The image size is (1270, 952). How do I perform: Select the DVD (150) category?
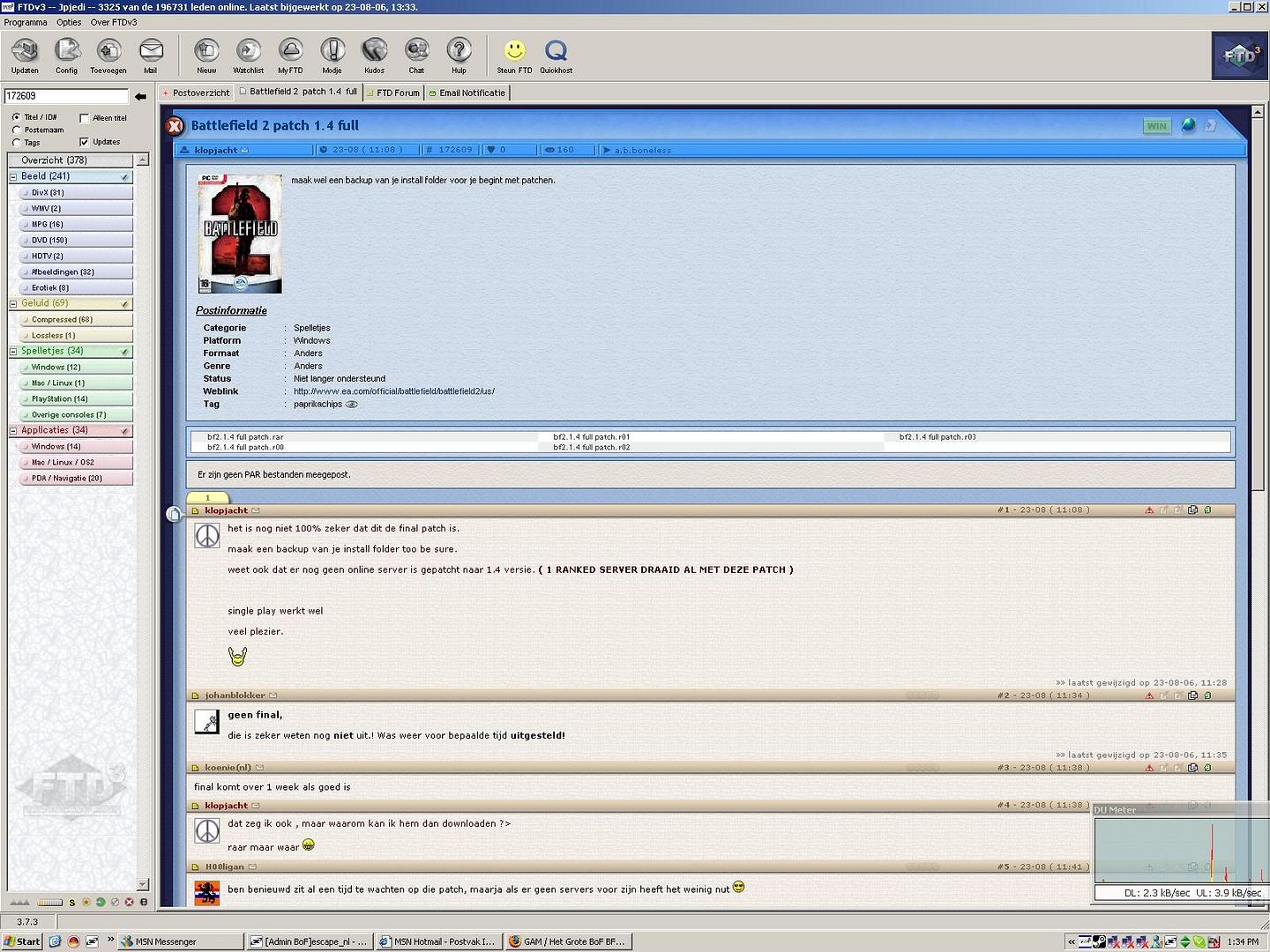(x=76, y=241)
